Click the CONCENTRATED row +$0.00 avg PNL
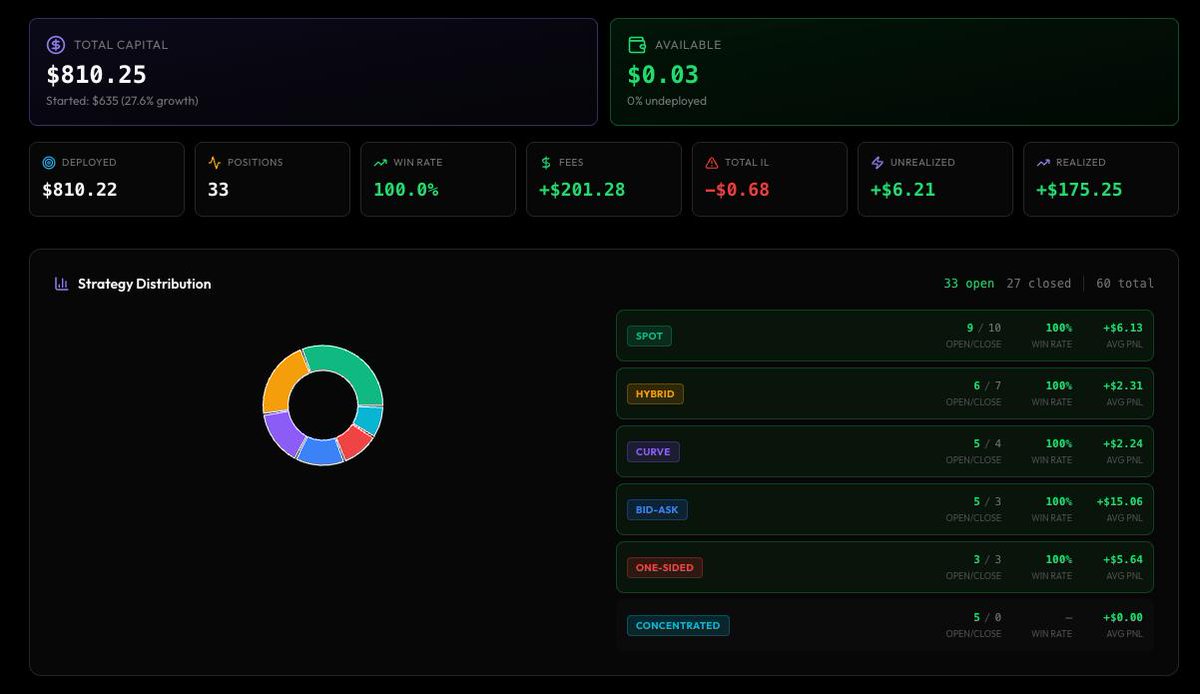Screen dimensions: 1200x694 pyautogui.click(x=1123, y=618)
